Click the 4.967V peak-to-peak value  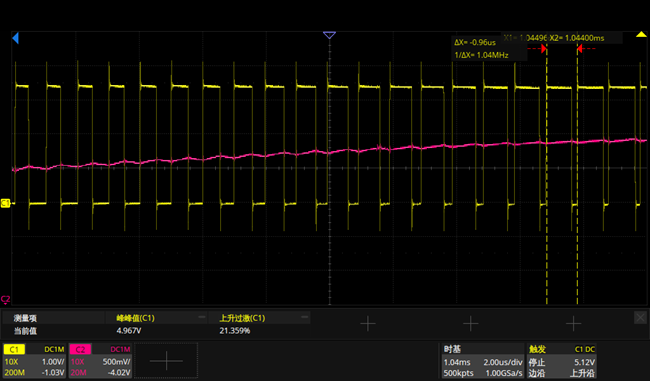[x=129, y=331]
